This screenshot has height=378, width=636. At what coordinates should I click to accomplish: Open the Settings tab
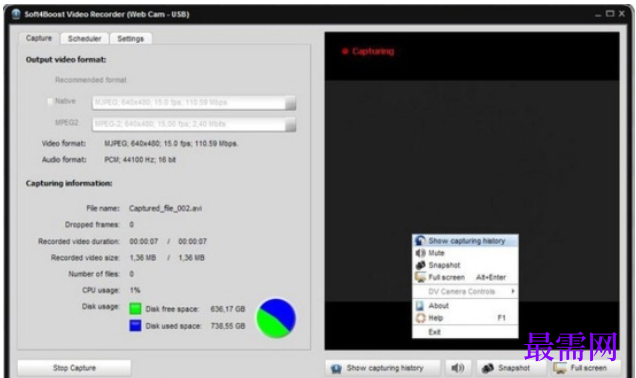click(x=131, y=39)
